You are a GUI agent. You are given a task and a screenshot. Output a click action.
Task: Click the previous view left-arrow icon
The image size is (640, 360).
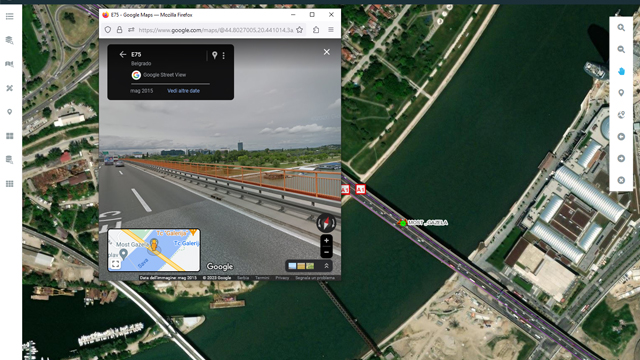621,136
